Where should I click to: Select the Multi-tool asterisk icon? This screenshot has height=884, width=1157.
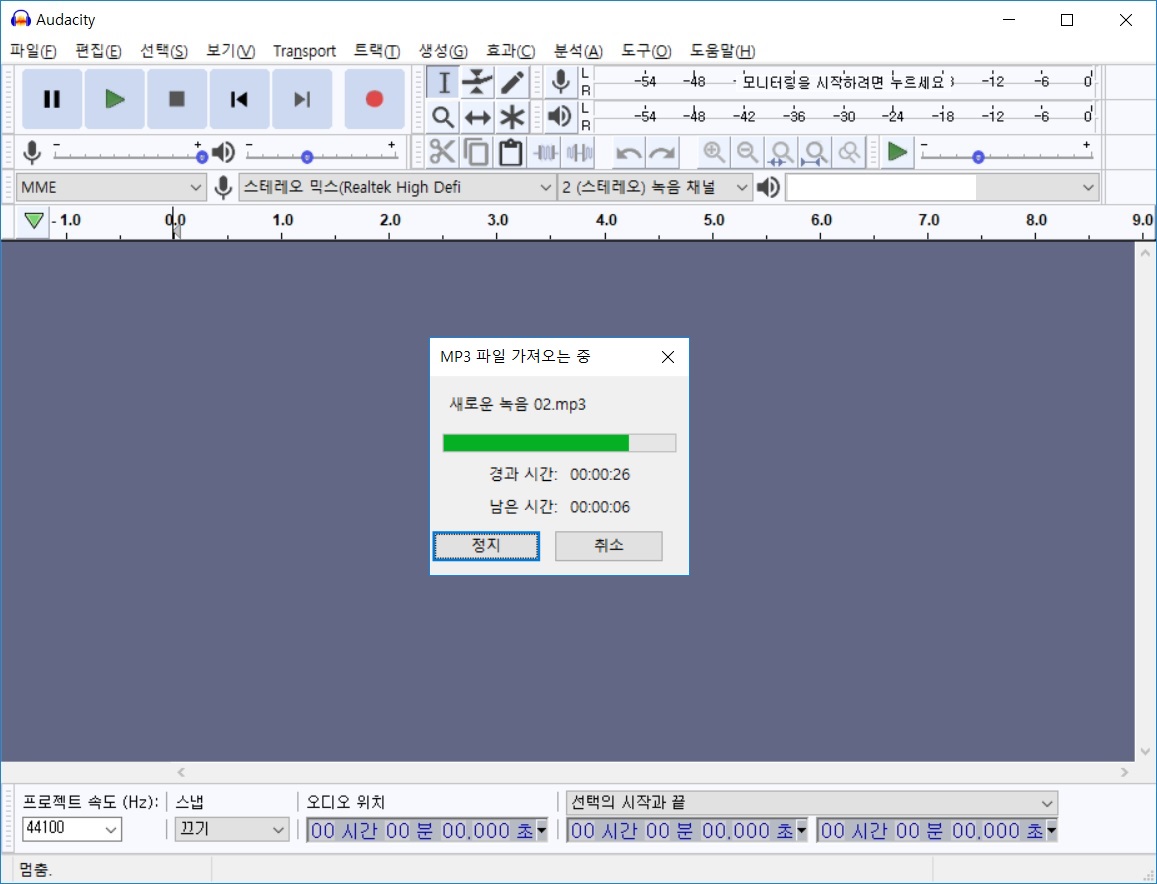click(x=512, y=117)
